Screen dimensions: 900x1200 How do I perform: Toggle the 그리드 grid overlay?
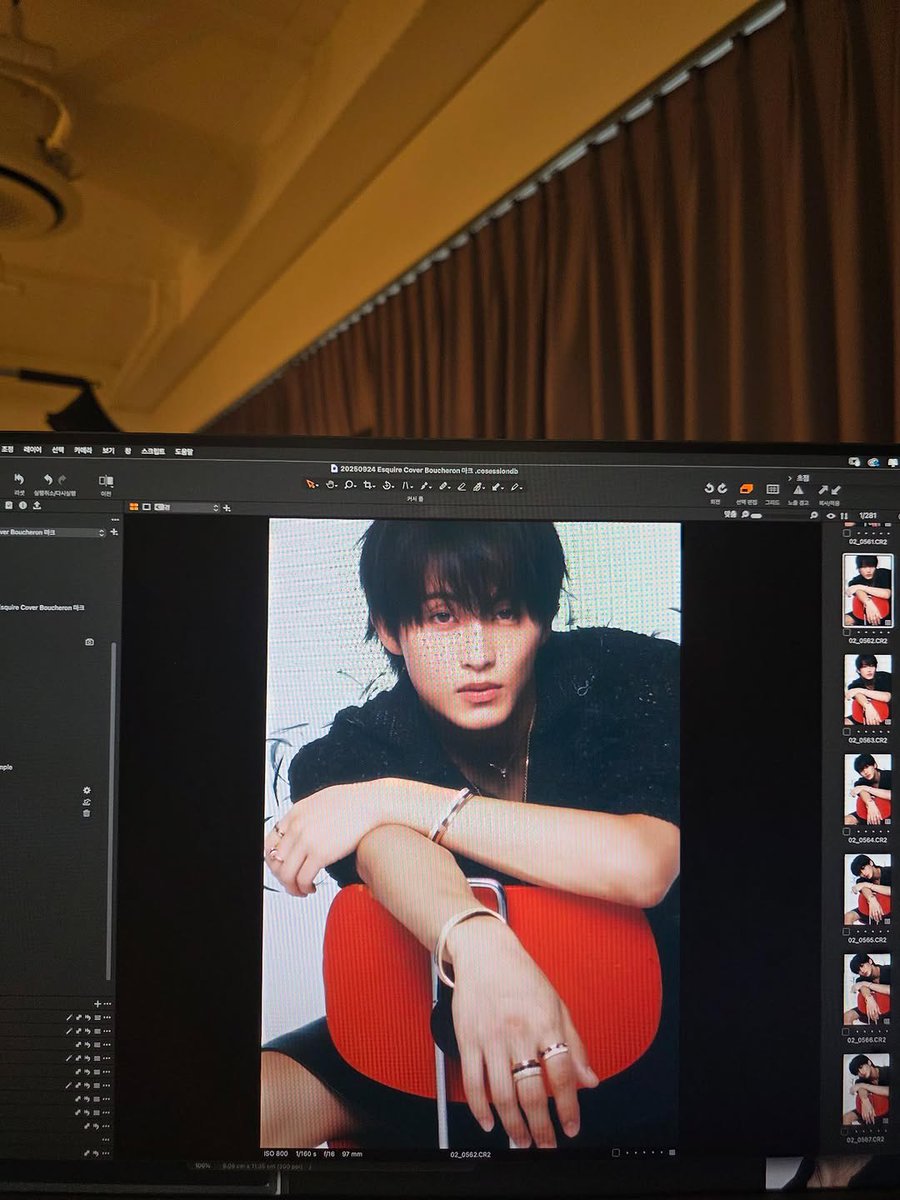pos(772,489)
